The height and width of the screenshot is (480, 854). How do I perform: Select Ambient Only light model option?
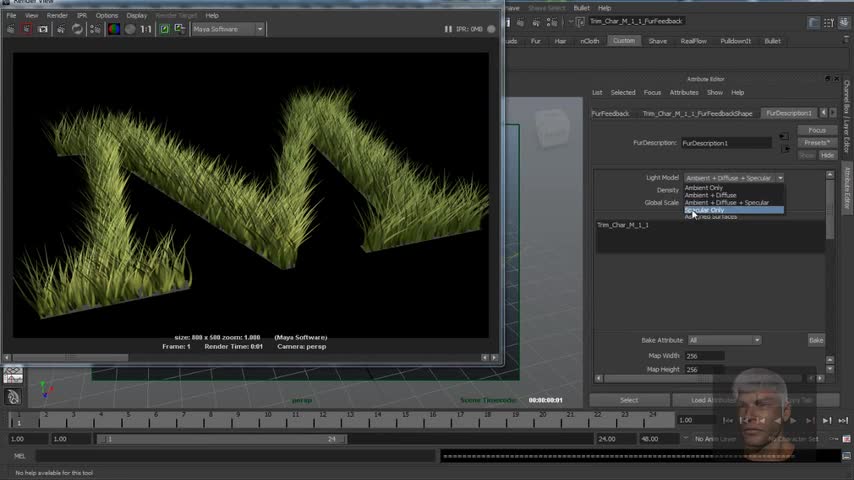[x=704, y=188]
